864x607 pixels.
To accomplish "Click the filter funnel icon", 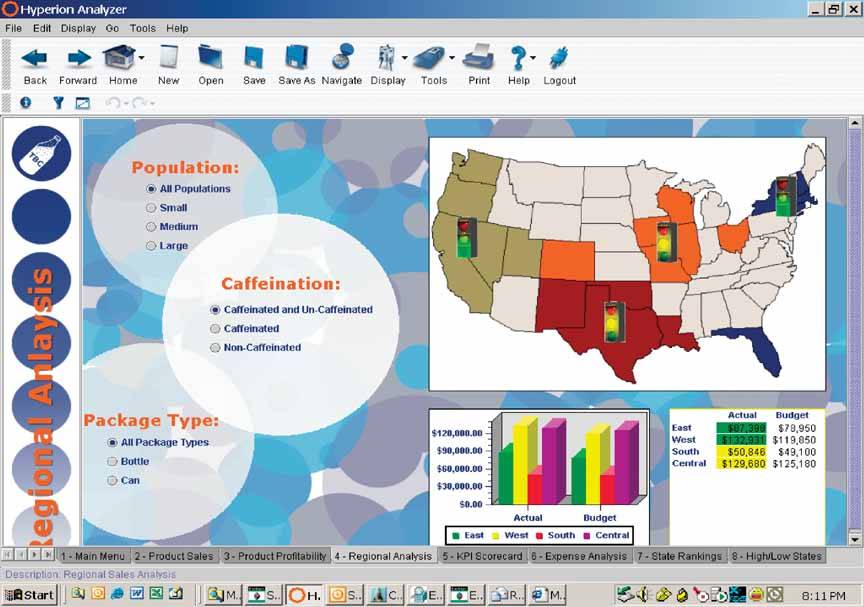I will (x=58, y=102).
